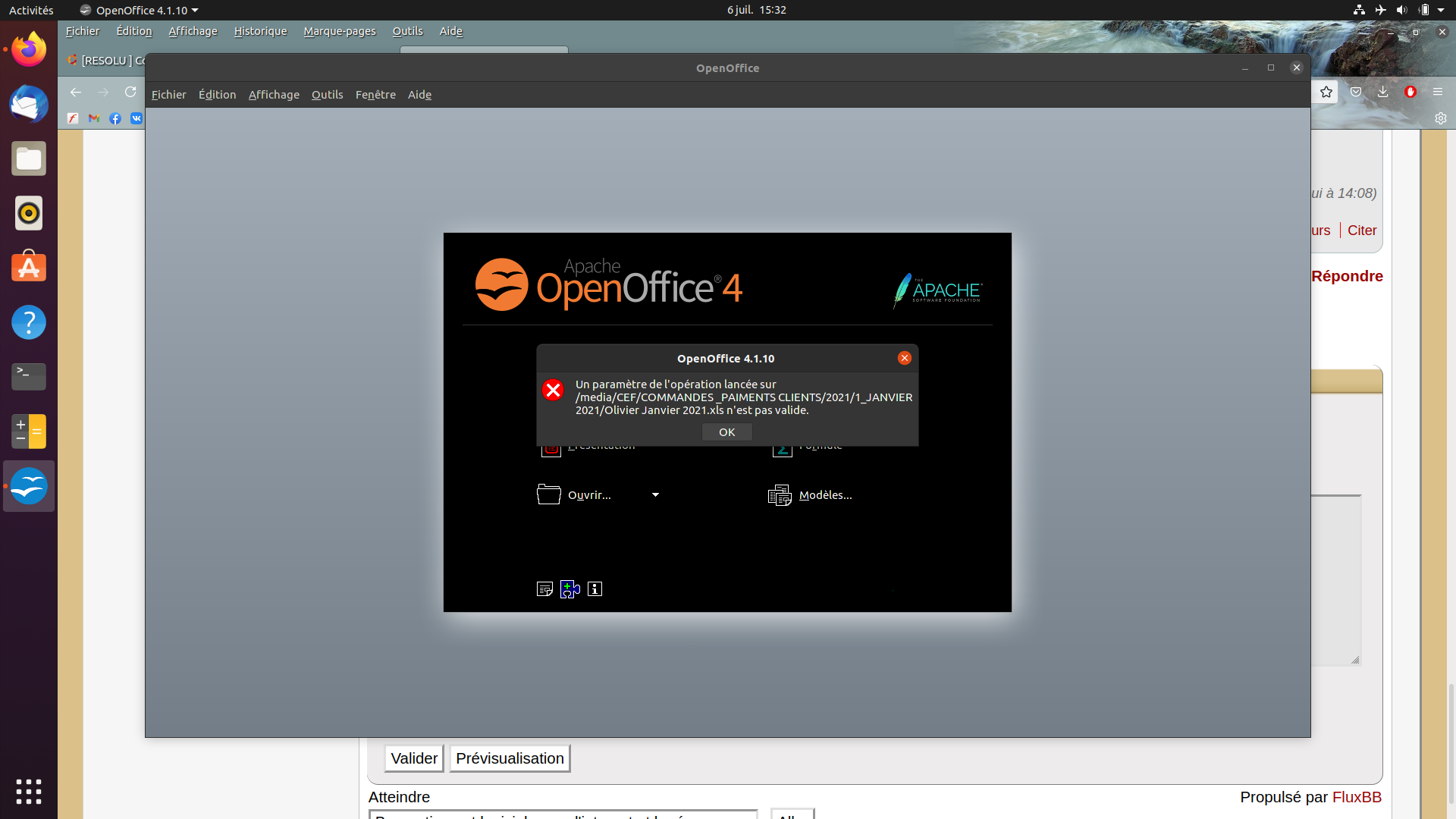
Task: Open the Fenêtre menu in OpenOffice
Action: tap(375, 95)
